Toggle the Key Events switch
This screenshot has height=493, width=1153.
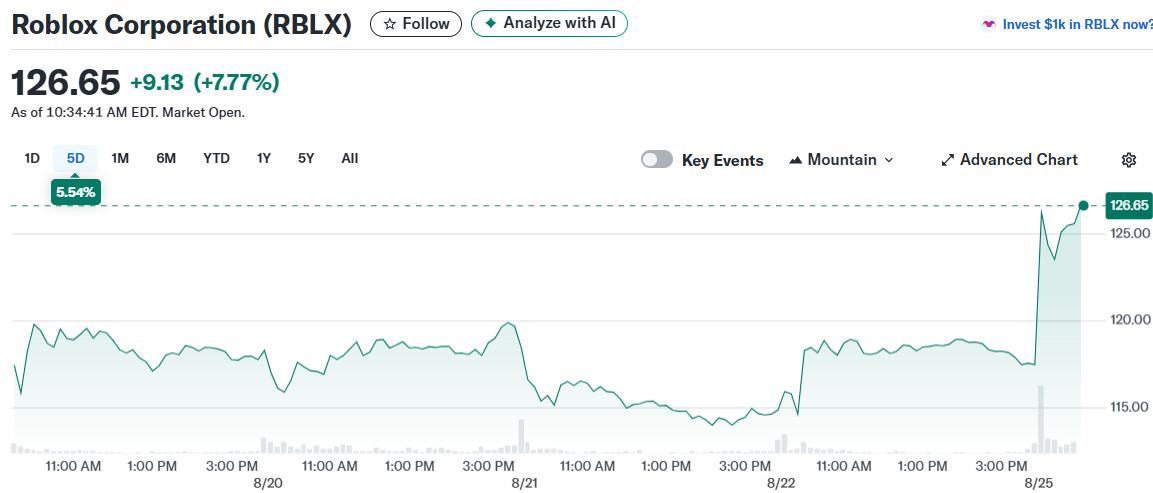pyautogui.click(x=657, y=160)
